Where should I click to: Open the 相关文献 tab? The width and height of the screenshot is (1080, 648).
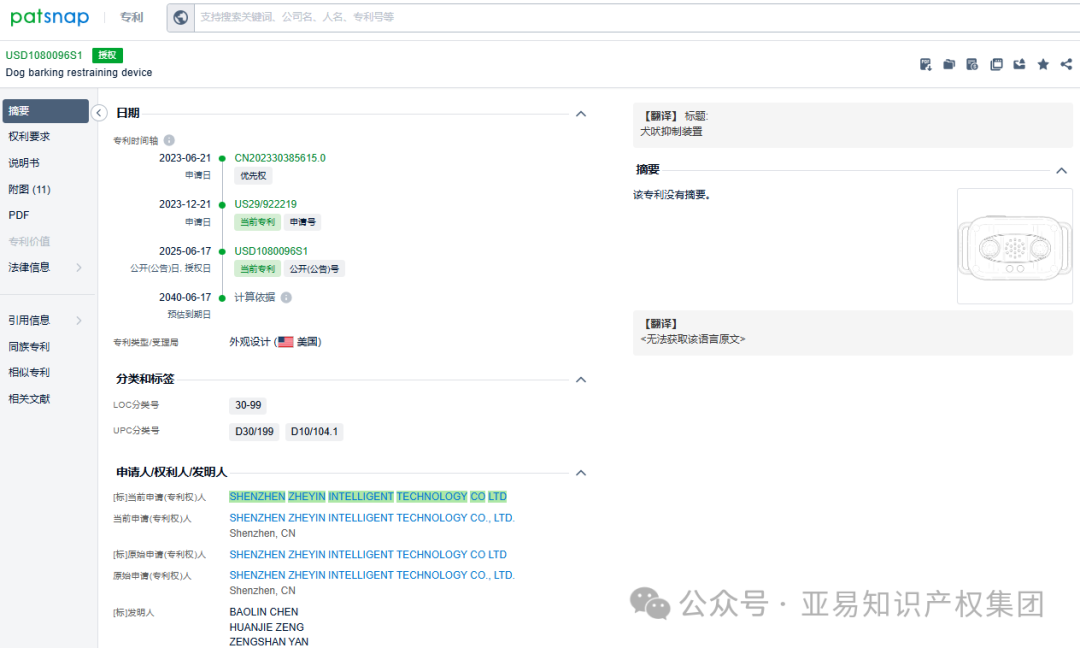[x=29, y=399]
